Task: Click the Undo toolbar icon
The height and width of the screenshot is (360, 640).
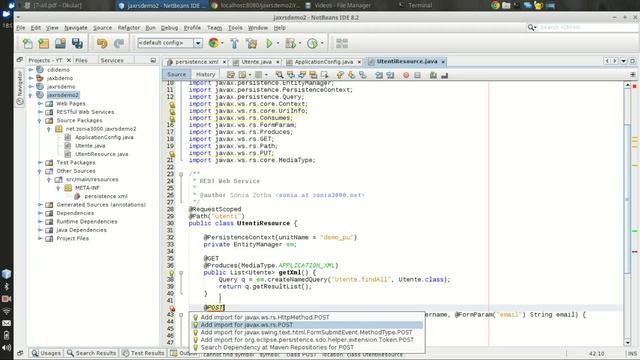Action: coord(102,43)
